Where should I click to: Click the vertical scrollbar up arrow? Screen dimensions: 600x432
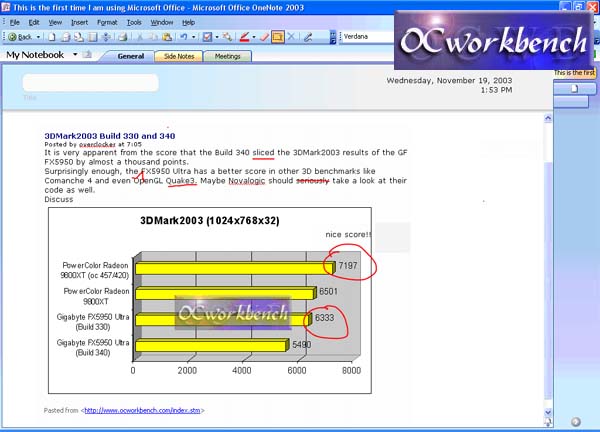[x=548, y=119]
